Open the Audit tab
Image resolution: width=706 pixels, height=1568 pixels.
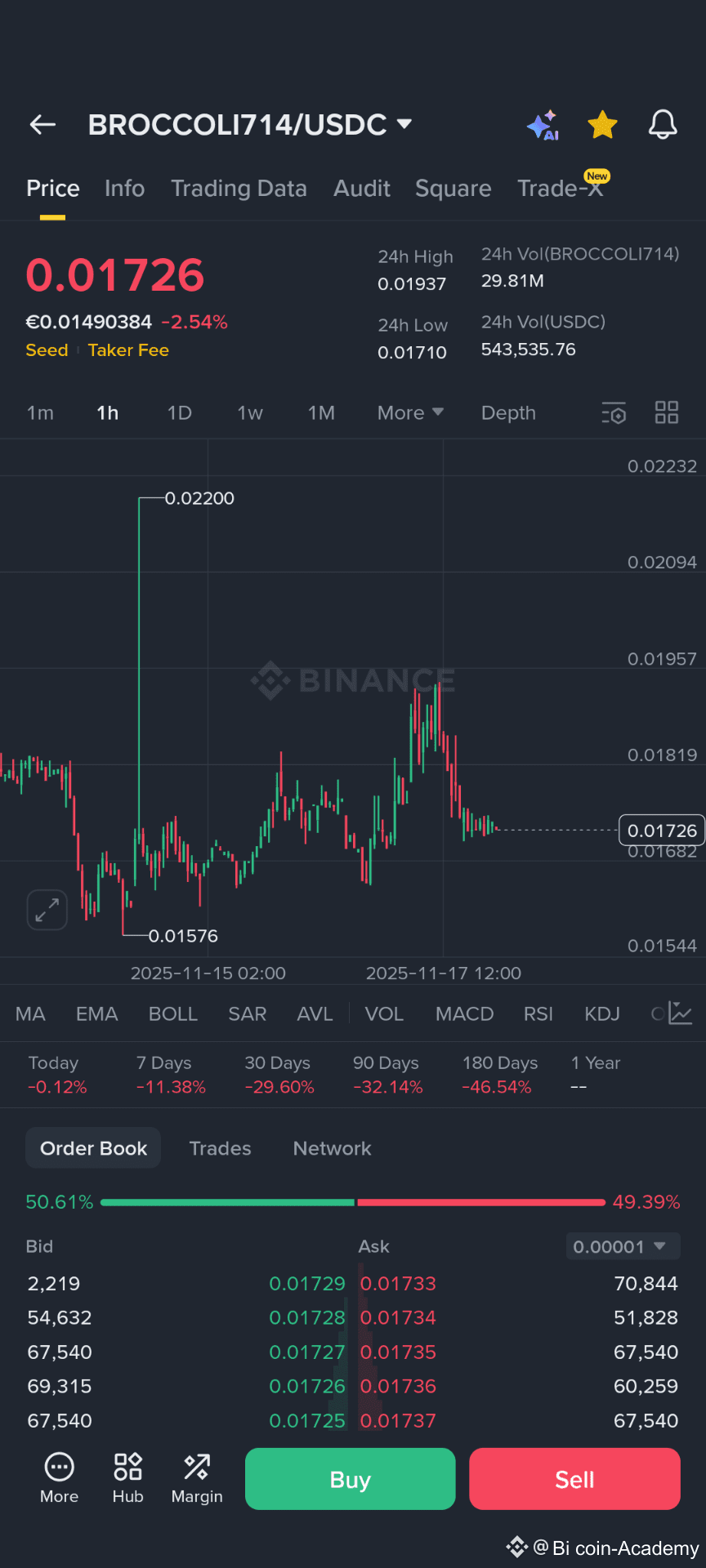click(x=362, y=189)
